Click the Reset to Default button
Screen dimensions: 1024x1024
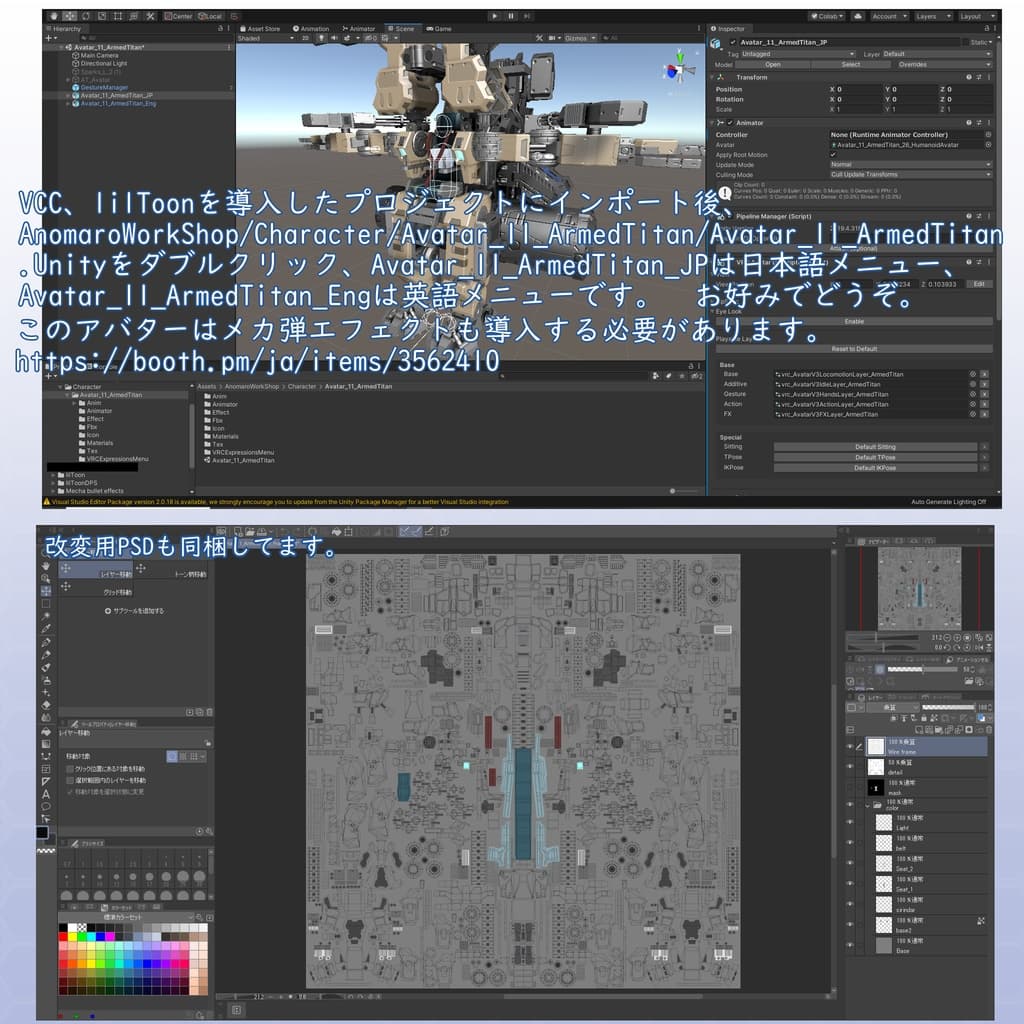[x=853, y=349]
